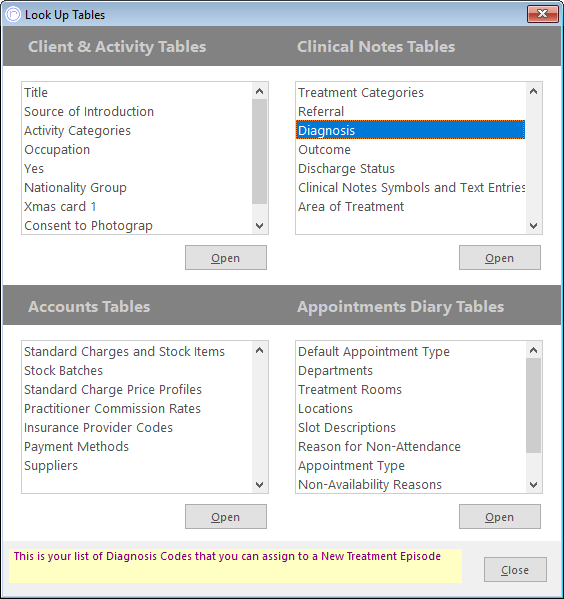This screenshot has height=599, width=564.
Task: Click the Close button at bottom
Action: [x=515, y=570]
